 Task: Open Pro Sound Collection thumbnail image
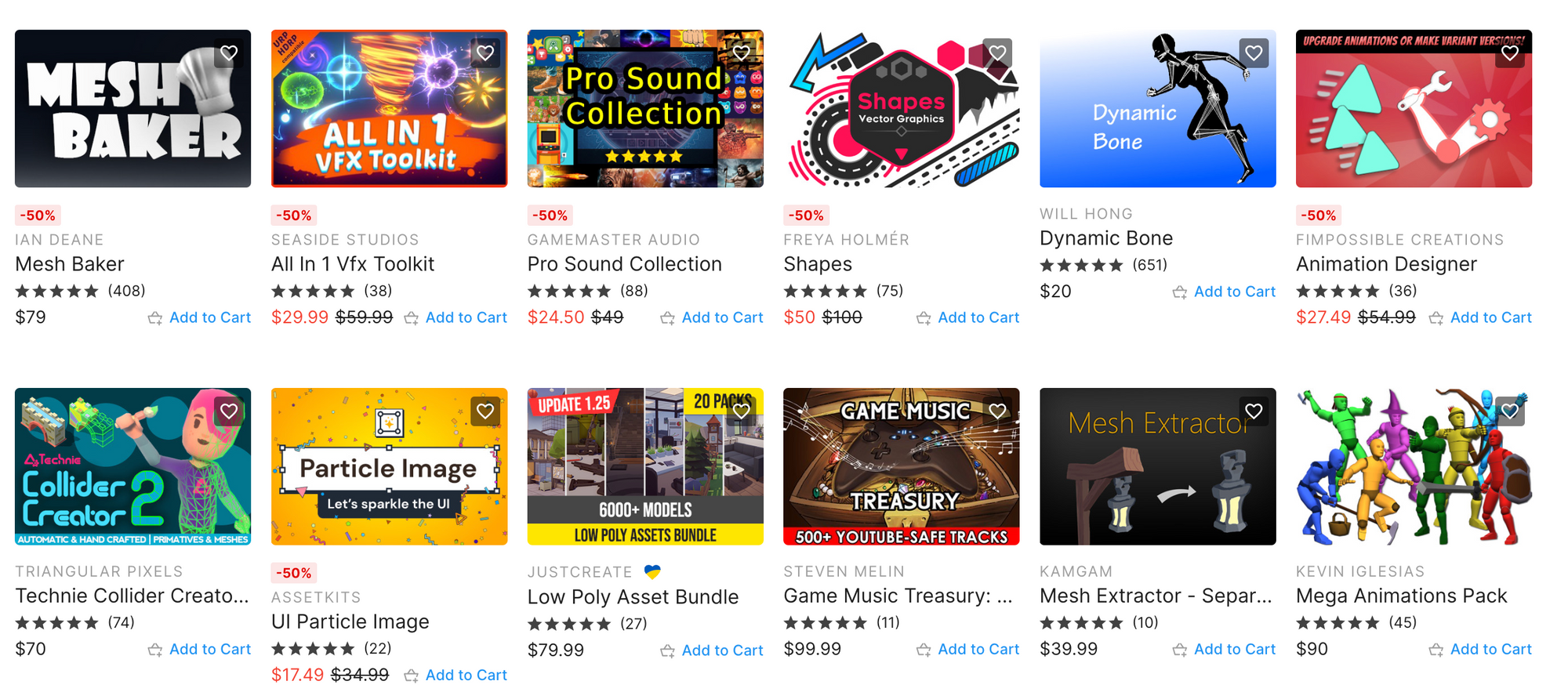pos(645,109)
